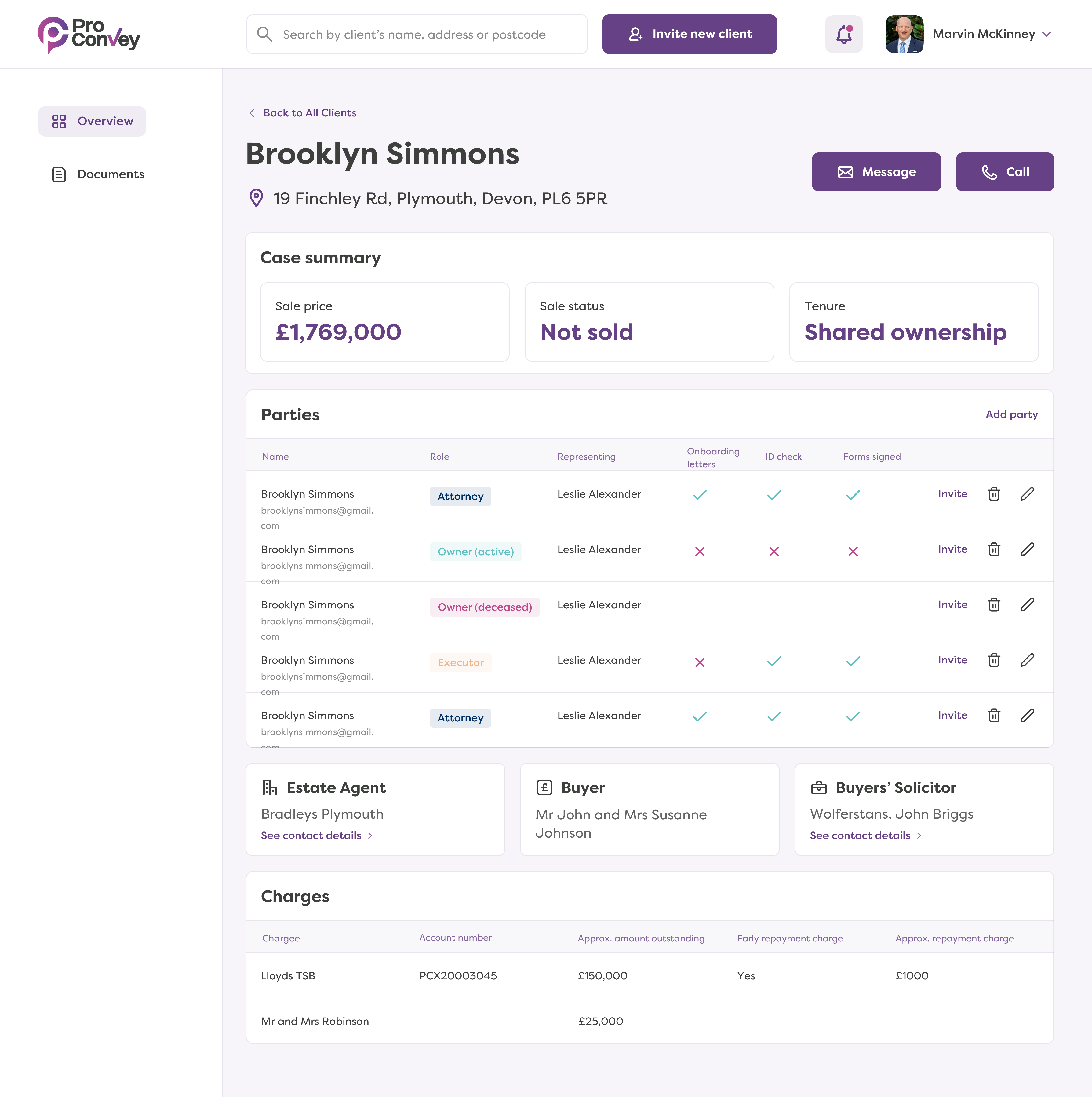
Task: Delete the Executor party row
Action: click(994, 660)
